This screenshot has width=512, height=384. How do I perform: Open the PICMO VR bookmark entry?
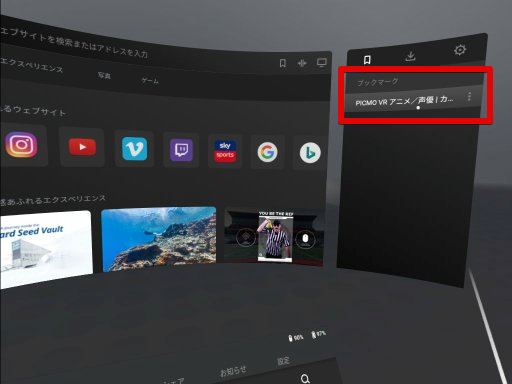404,101
